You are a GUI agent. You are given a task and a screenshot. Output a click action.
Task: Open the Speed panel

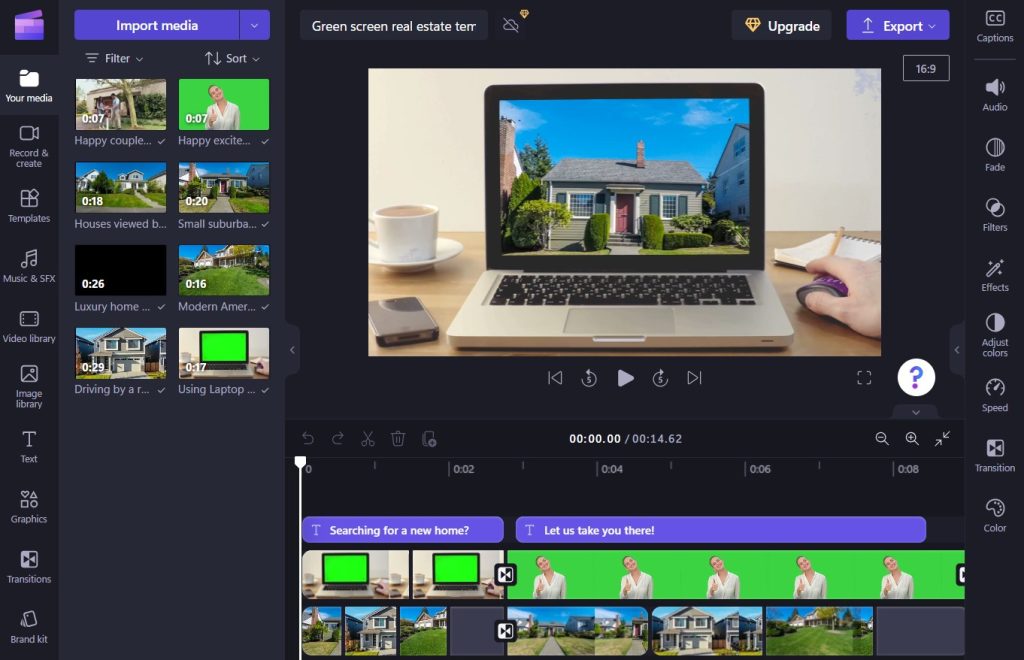(x=995, y=394)
